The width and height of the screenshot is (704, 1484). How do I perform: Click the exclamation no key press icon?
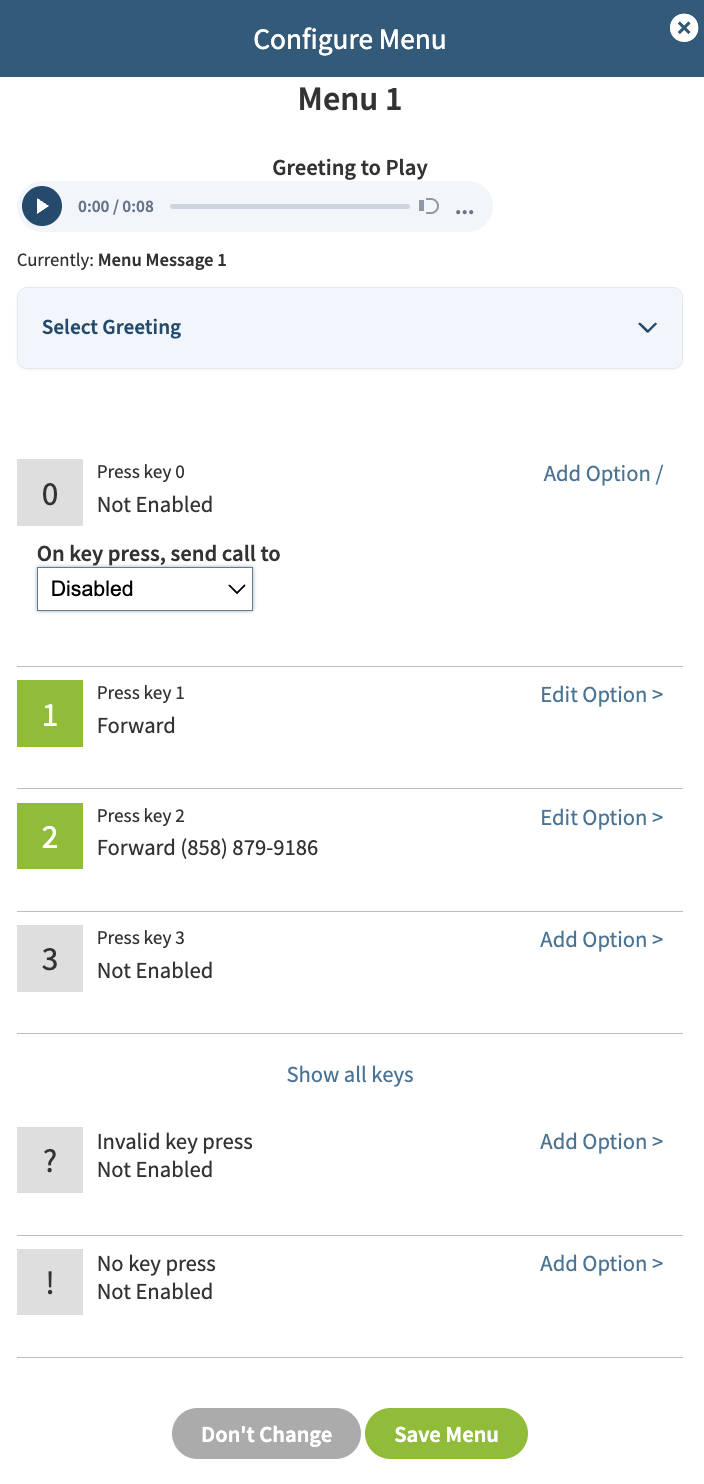click(x=50, y=1282)
